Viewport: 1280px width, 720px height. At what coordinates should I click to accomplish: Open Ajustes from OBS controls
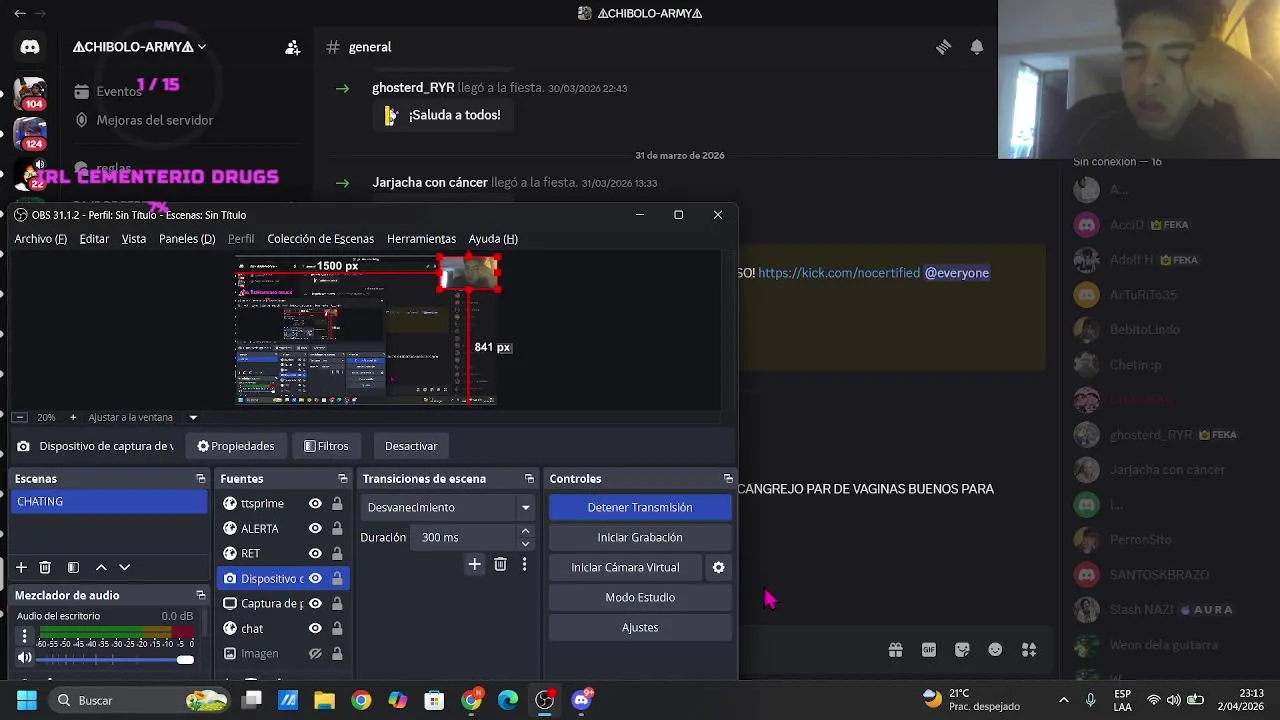[640, 627]
